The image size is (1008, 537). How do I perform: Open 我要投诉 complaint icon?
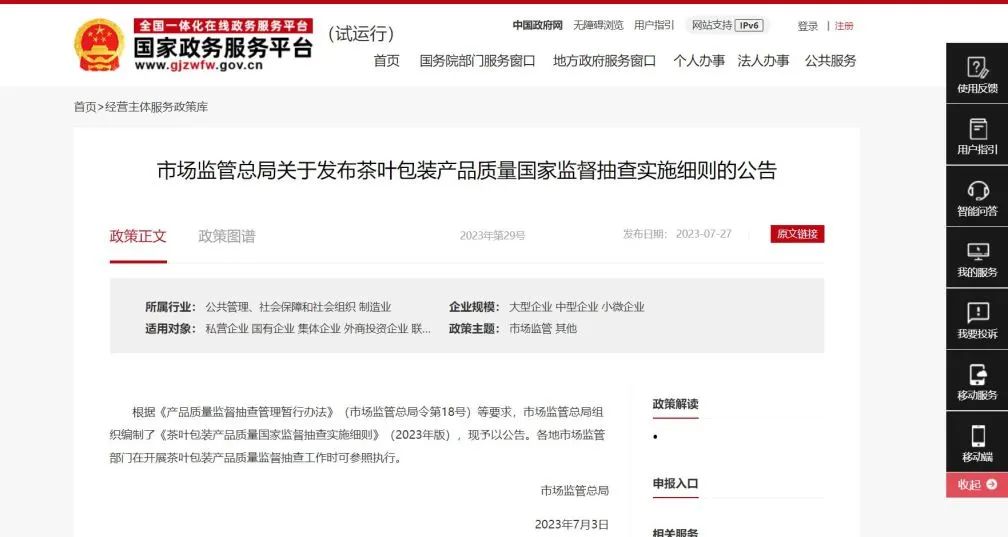[977, 313]
